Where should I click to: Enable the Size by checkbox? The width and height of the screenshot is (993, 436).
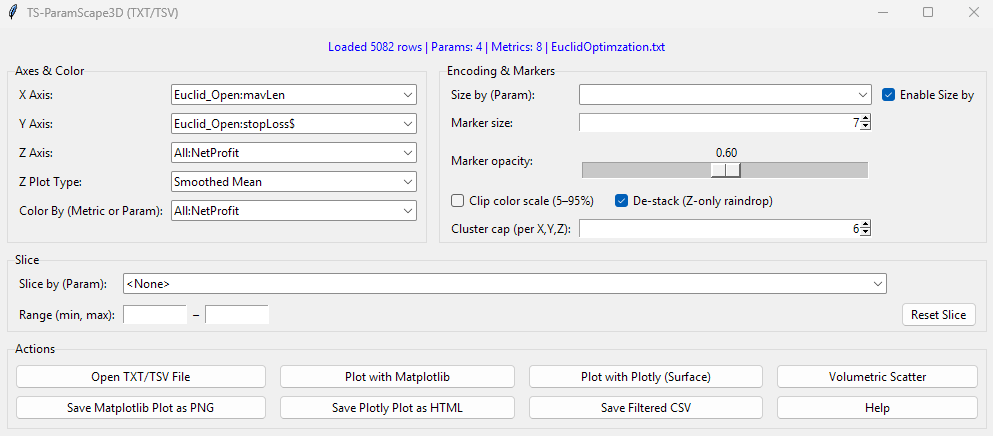889,95
